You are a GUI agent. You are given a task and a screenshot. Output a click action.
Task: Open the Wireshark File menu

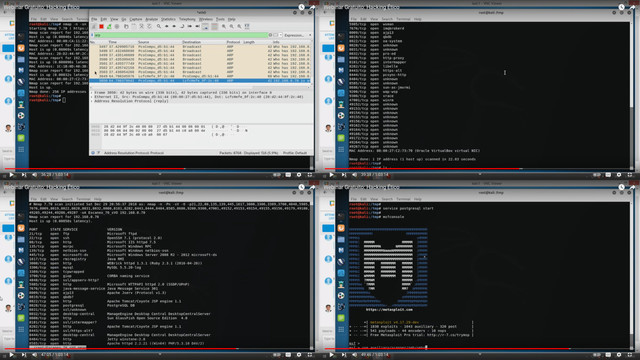(94, 19)
